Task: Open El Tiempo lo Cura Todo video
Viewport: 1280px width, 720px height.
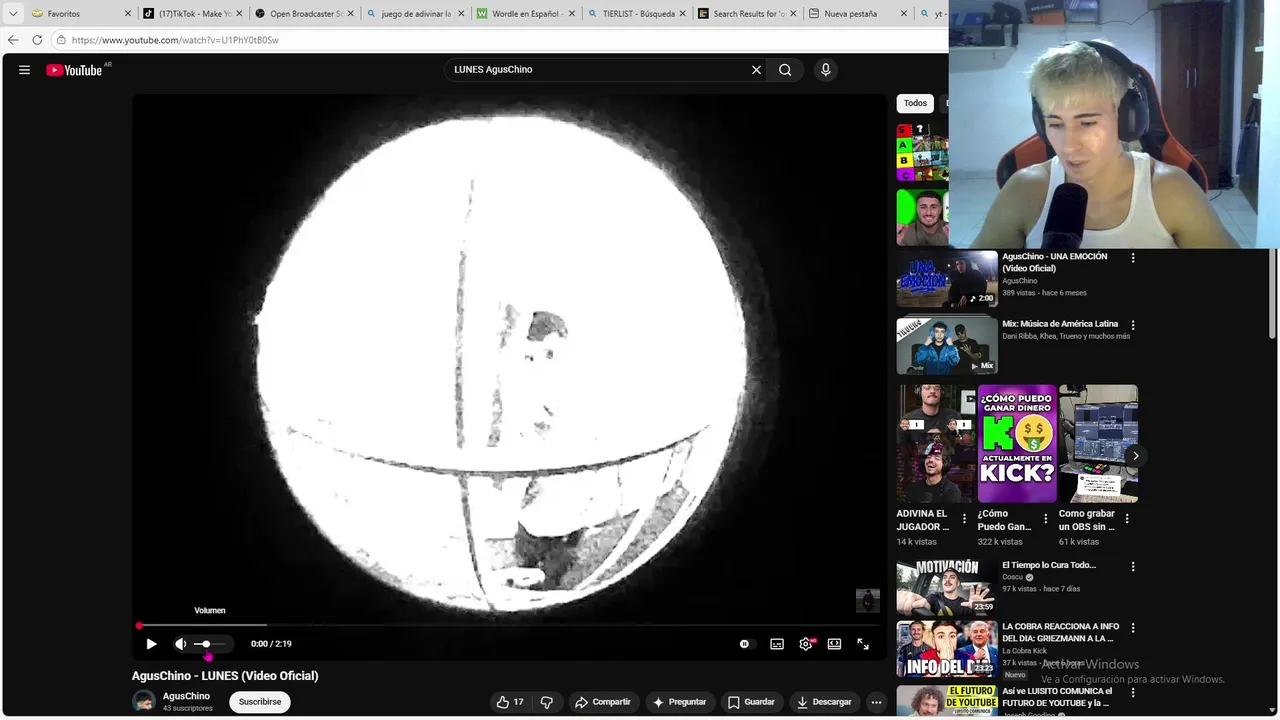Action: coord(947,587)
